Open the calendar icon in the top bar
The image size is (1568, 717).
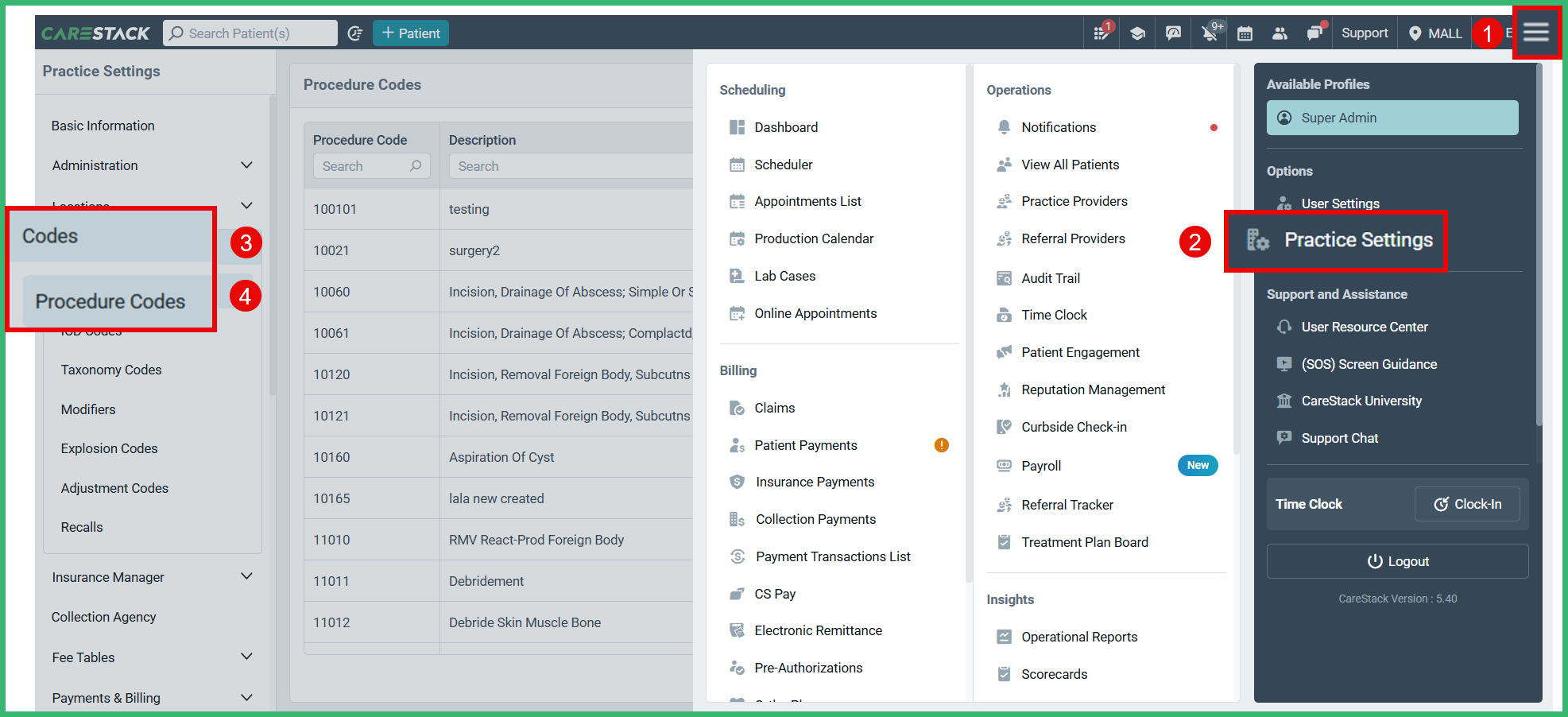click(x=1245, y=33)
